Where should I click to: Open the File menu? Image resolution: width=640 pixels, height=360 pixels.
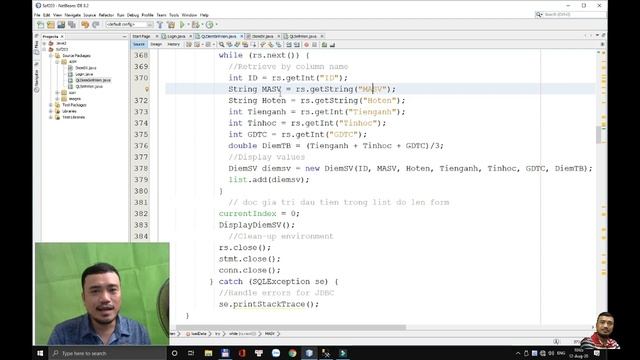(37, 15)
